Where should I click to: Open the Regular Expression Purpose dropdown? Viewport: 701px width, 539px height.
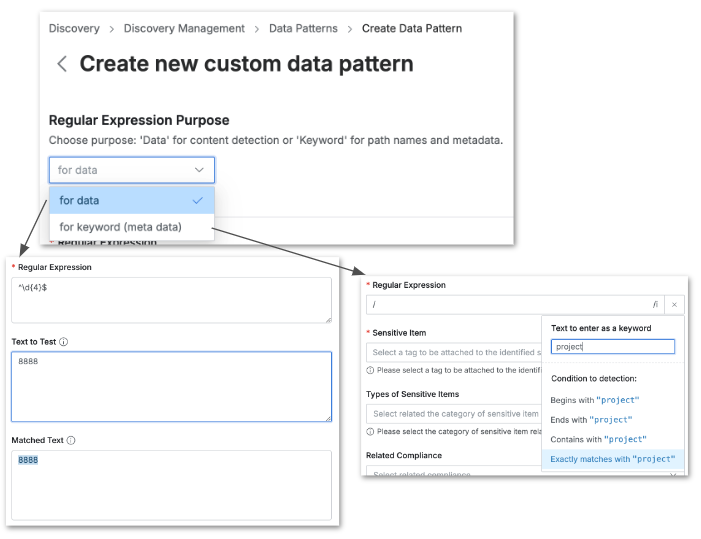131,170
